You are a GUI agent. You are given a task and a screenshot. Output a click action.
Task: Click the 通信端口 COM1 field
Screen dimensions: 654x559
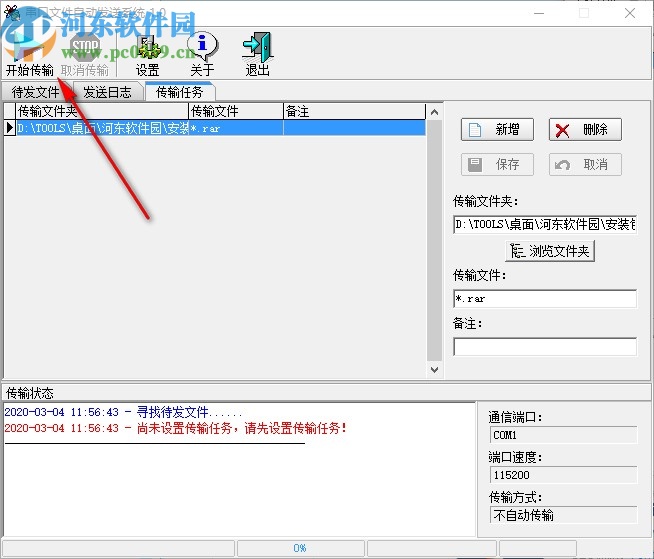point(563,435)
